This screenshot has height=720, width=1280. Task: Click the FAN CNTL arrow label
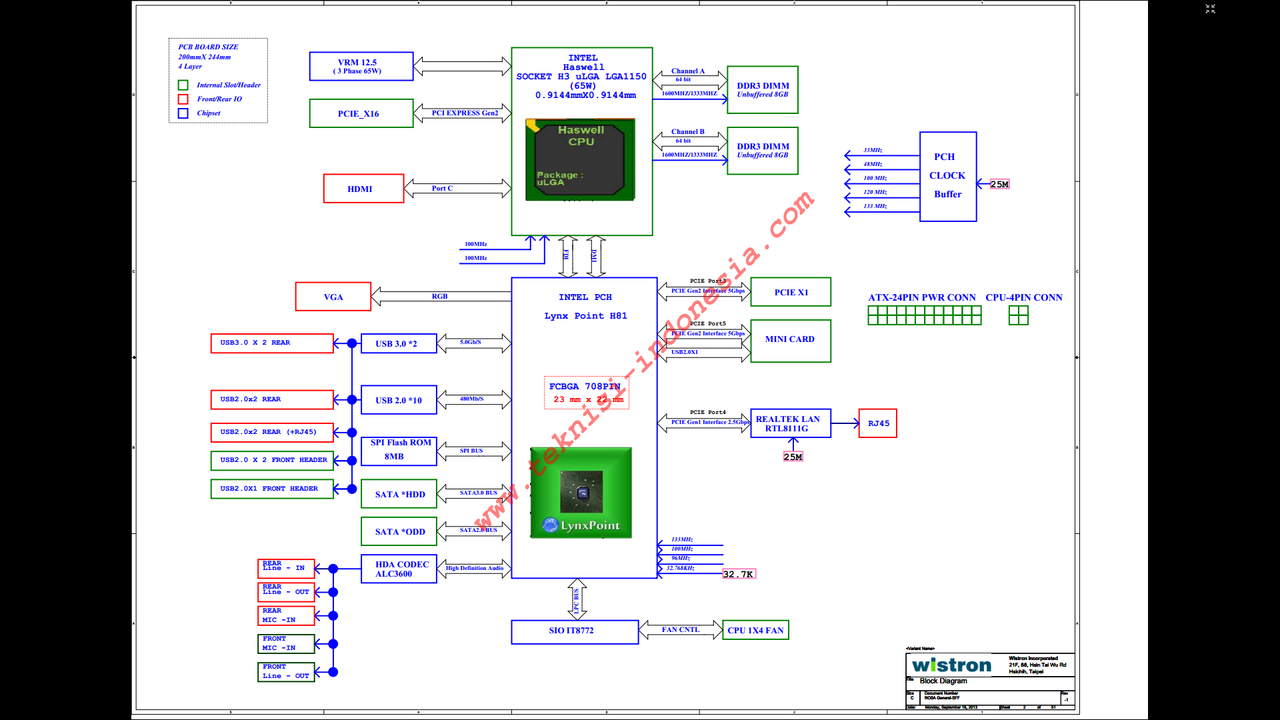(x=681, y=629)
